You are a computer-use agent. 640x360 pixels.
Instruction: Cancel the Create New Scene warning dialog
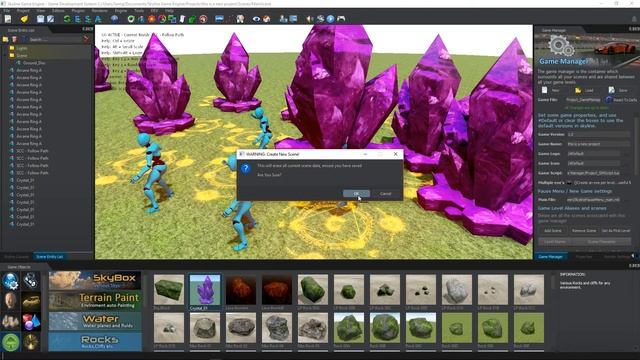coord(385,193)
